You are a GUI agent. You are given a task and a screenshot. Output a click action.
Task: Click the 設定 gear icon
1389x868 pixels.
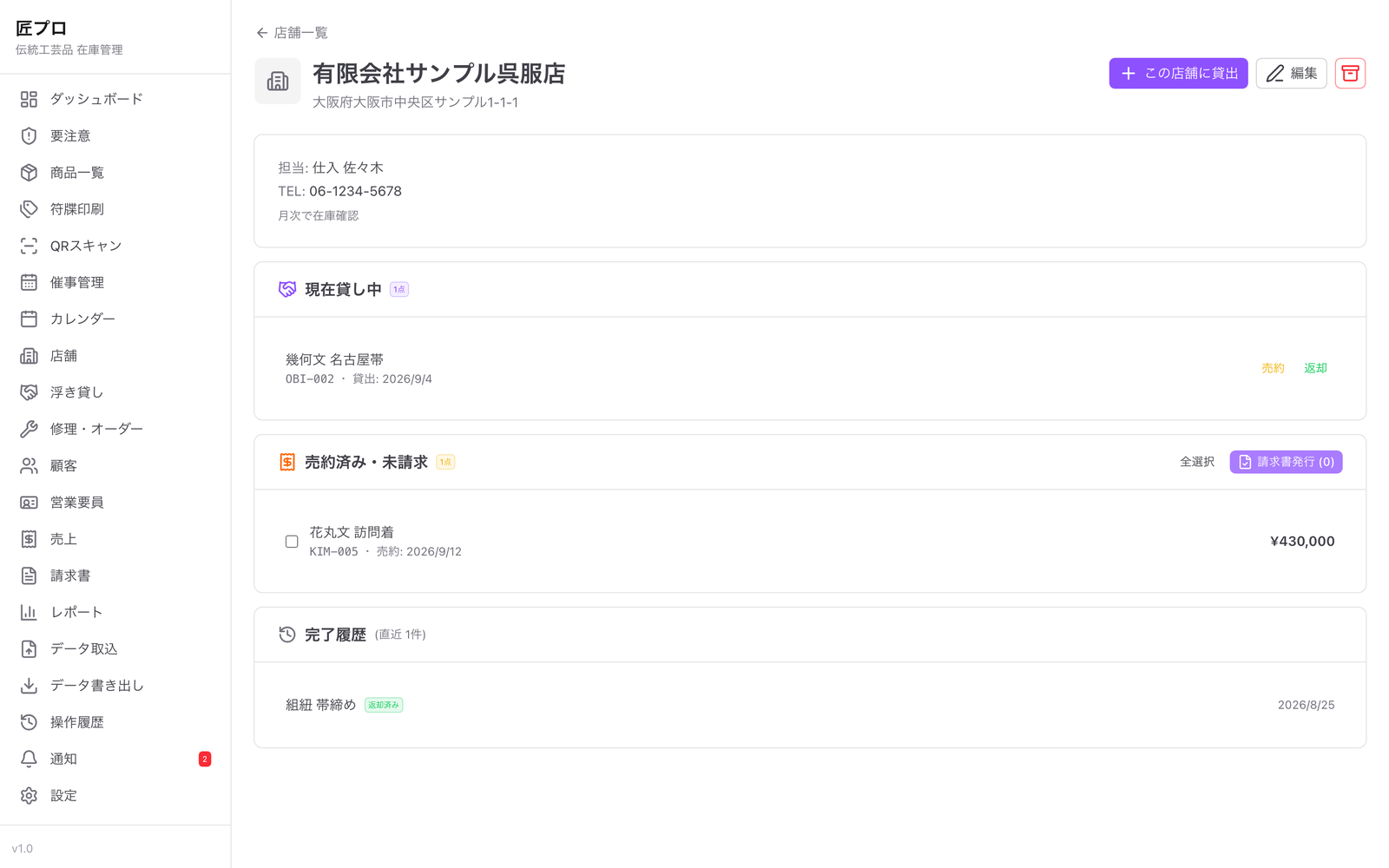(29, 795)
